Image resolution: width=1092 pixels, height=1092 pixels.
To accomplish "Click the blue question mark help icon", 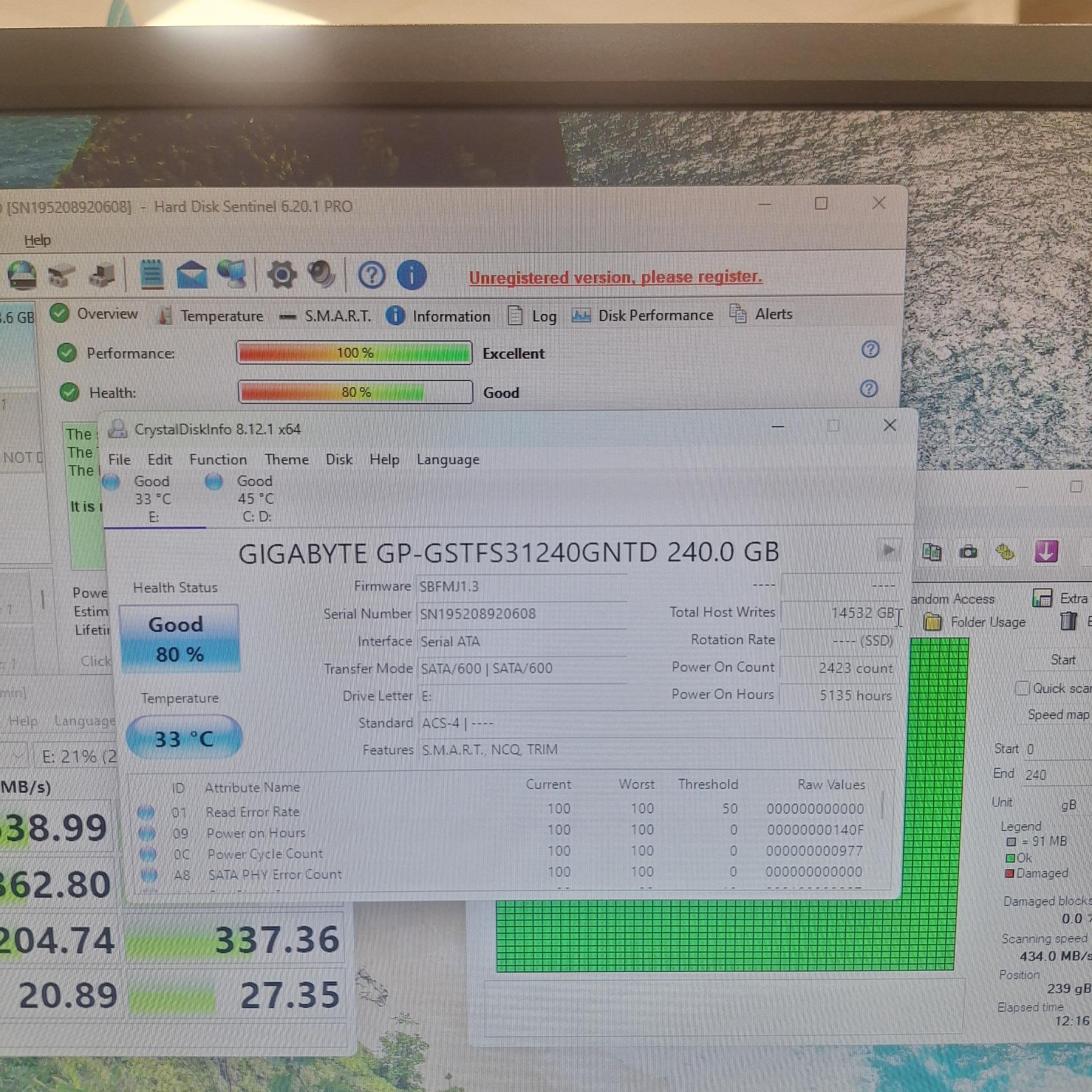I will click(x=371, y=276).
